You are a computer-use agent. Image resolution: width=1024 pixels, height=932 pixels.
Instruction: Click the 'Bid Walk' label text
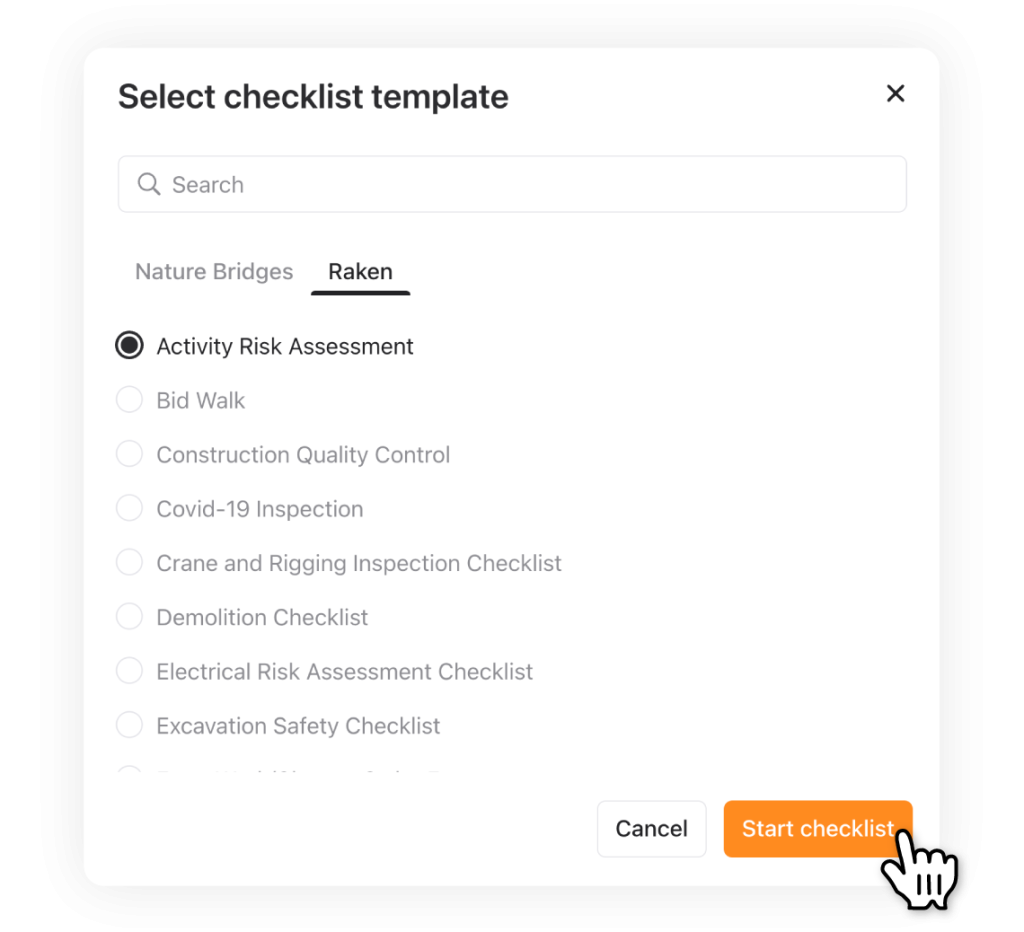click(201, 401)
